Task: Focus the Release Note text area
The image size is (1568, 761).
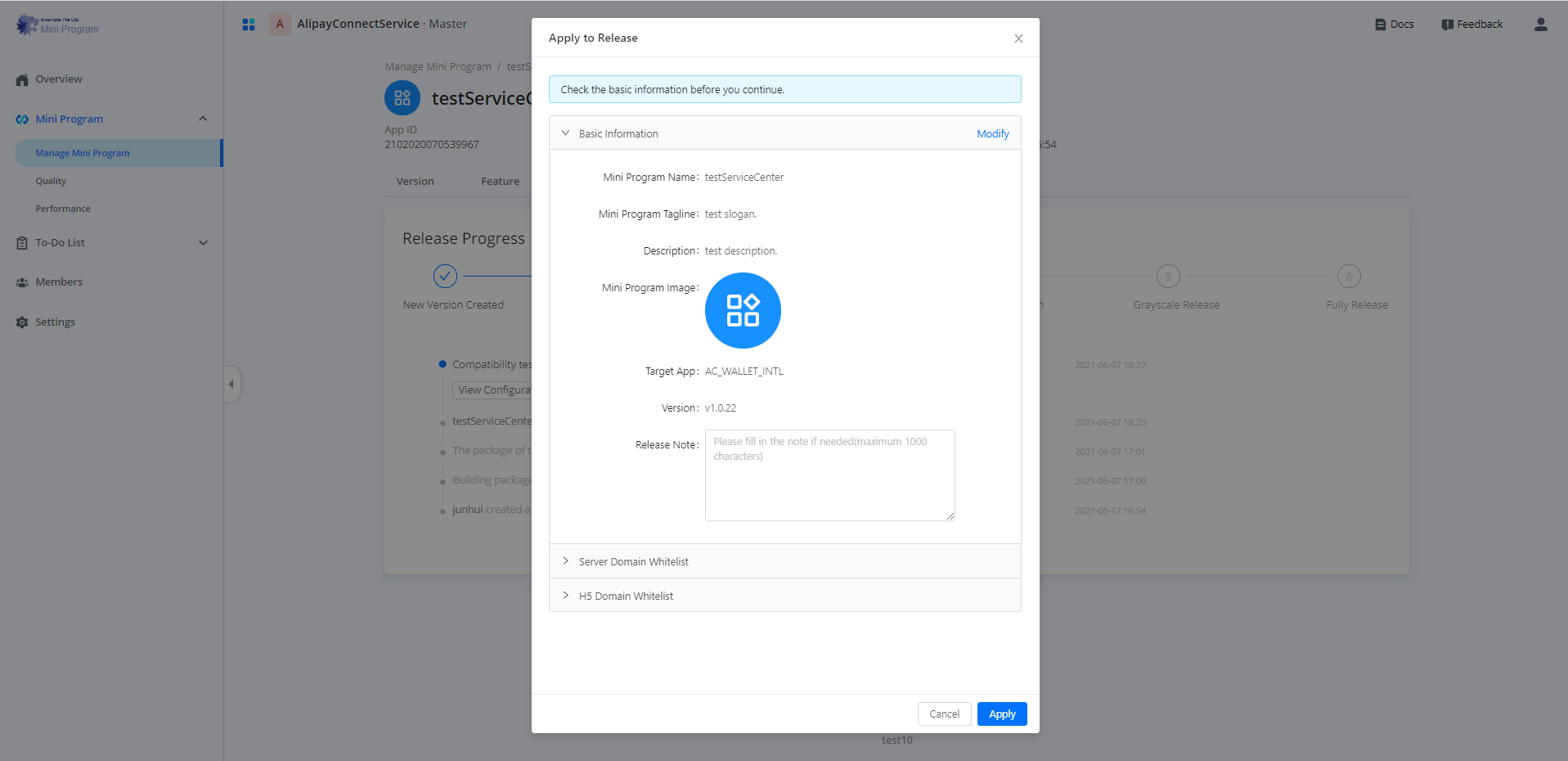Action: click(829, 475)
